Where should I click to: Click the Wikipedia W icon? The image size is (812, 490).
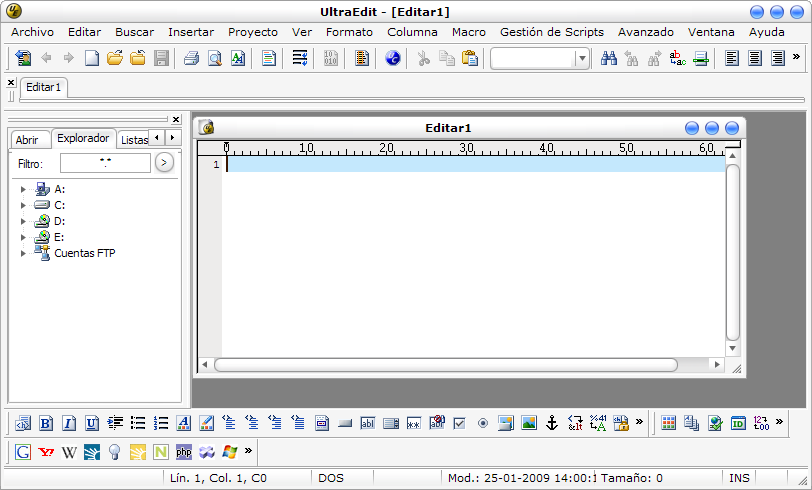pyautogui.click(x=69, y=452)
